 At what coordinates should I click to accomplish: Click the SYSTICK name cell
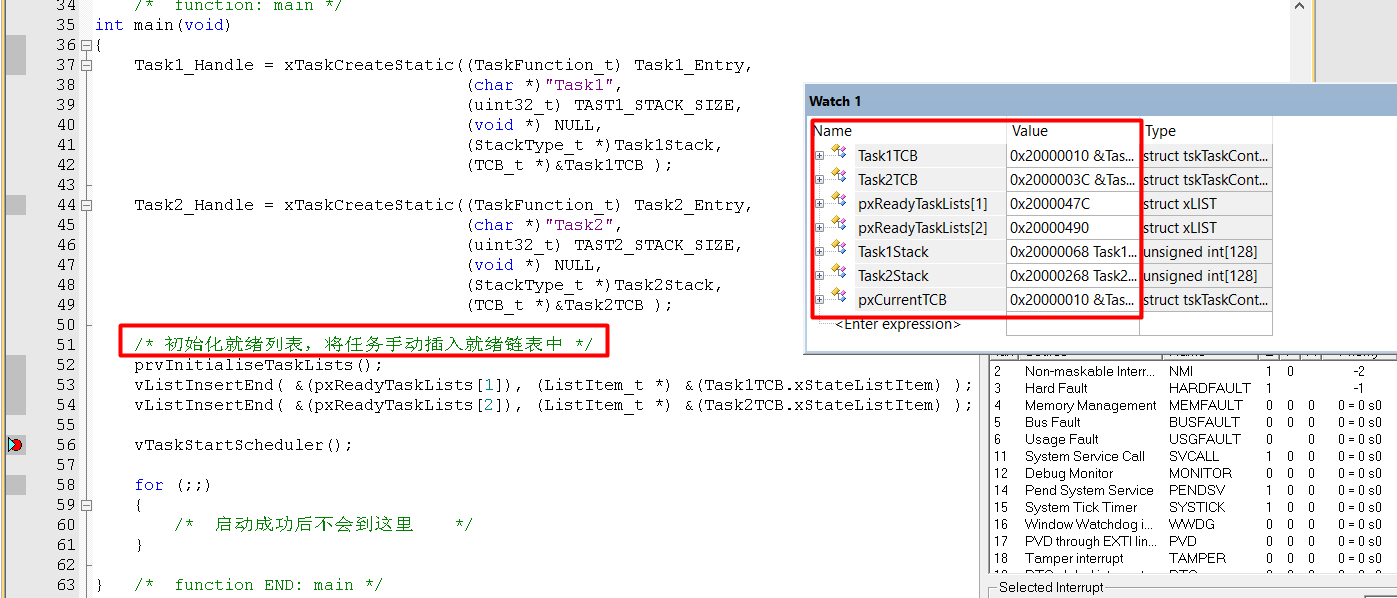tap(1195, 507)
